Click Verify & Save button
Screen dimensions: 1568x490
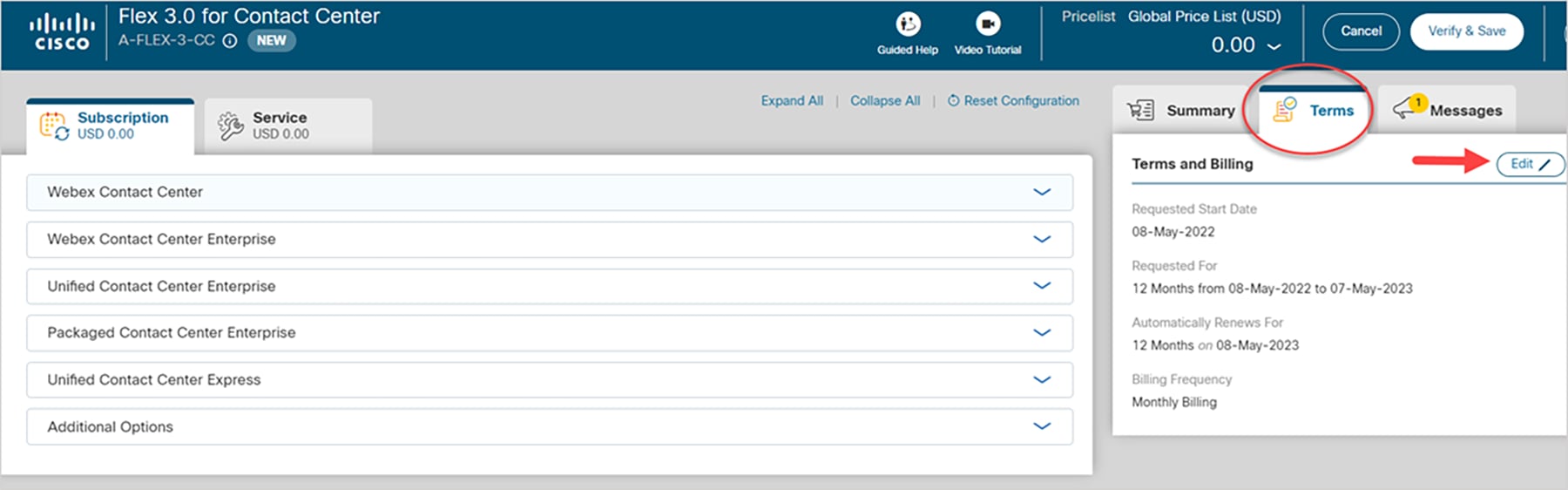point(1467,31)
